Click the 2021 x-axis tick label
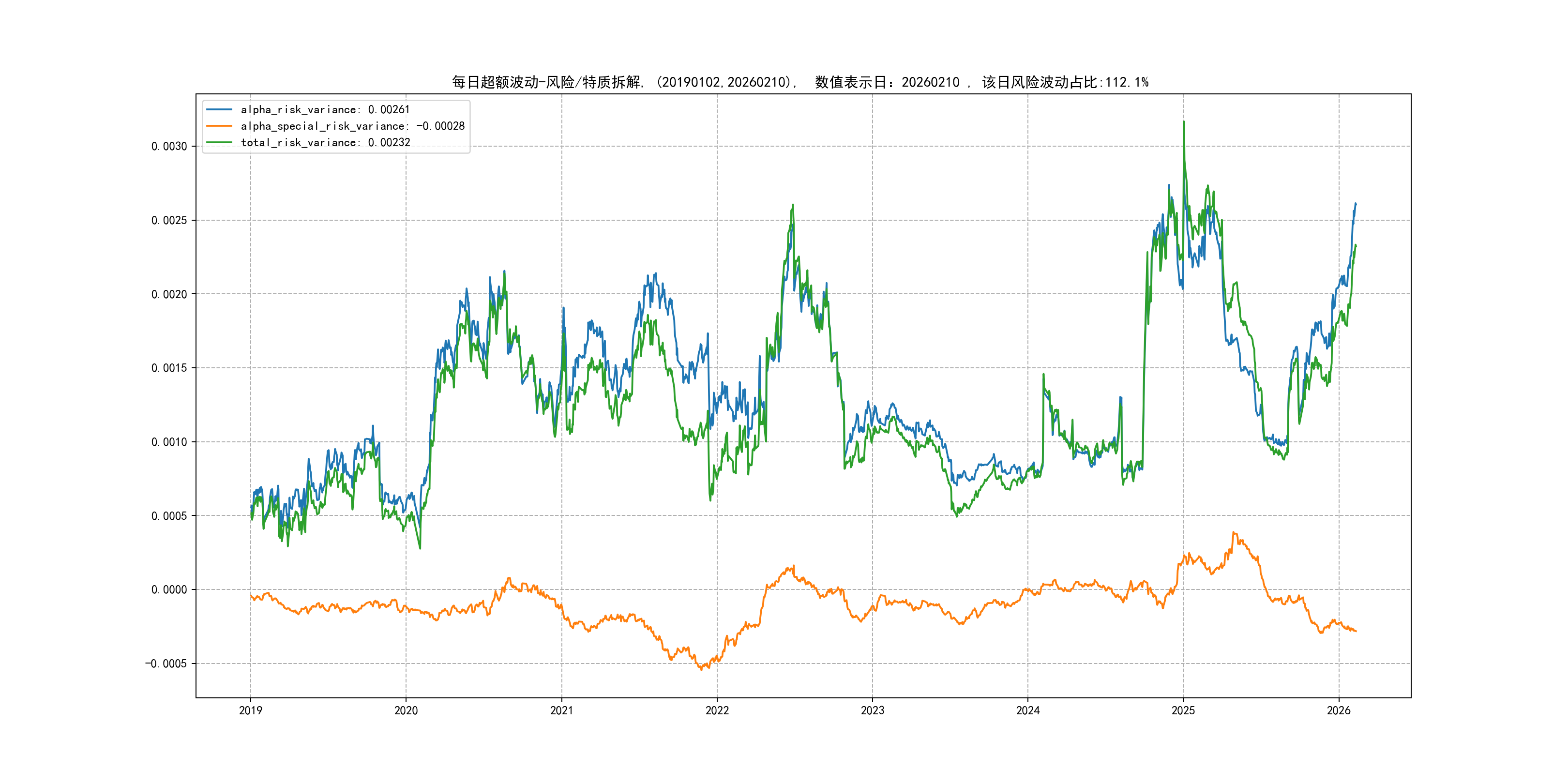1568x784 pixels. coord(561,710)
